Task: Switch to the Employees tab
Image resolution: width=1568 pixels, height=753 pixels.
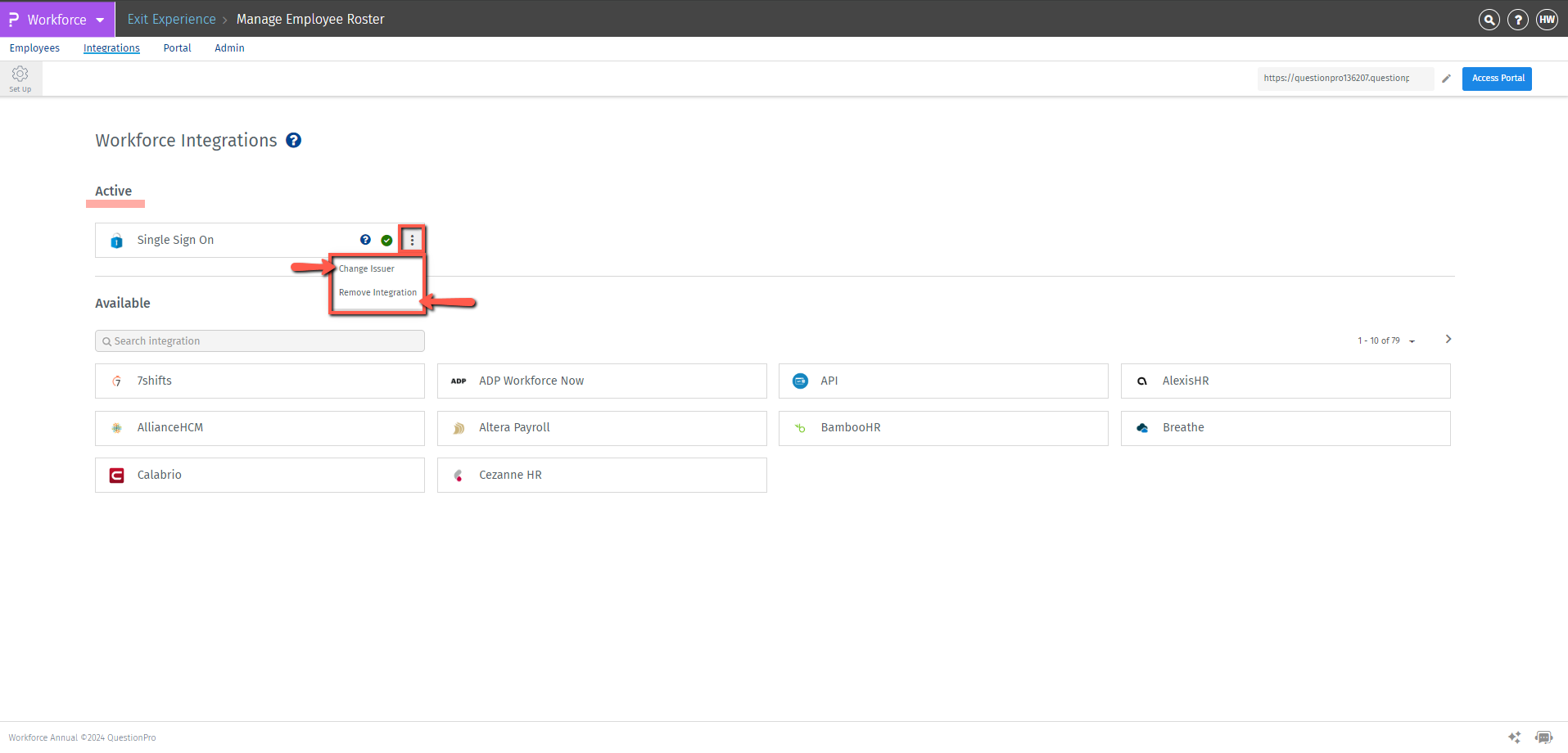Action: tap(34, 48)
